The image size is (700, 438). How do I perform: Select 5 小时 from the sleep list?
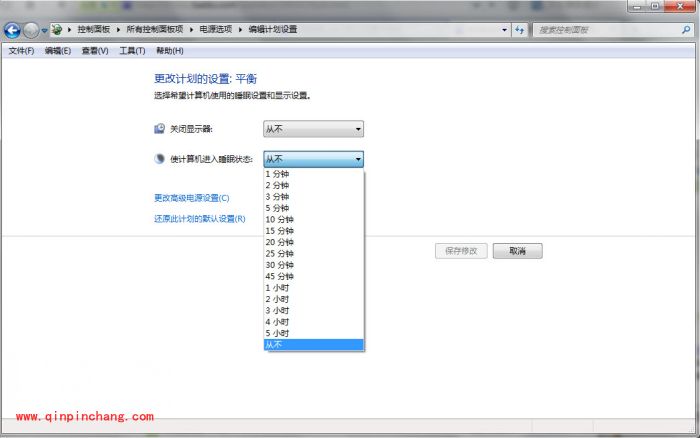[314, 333]
